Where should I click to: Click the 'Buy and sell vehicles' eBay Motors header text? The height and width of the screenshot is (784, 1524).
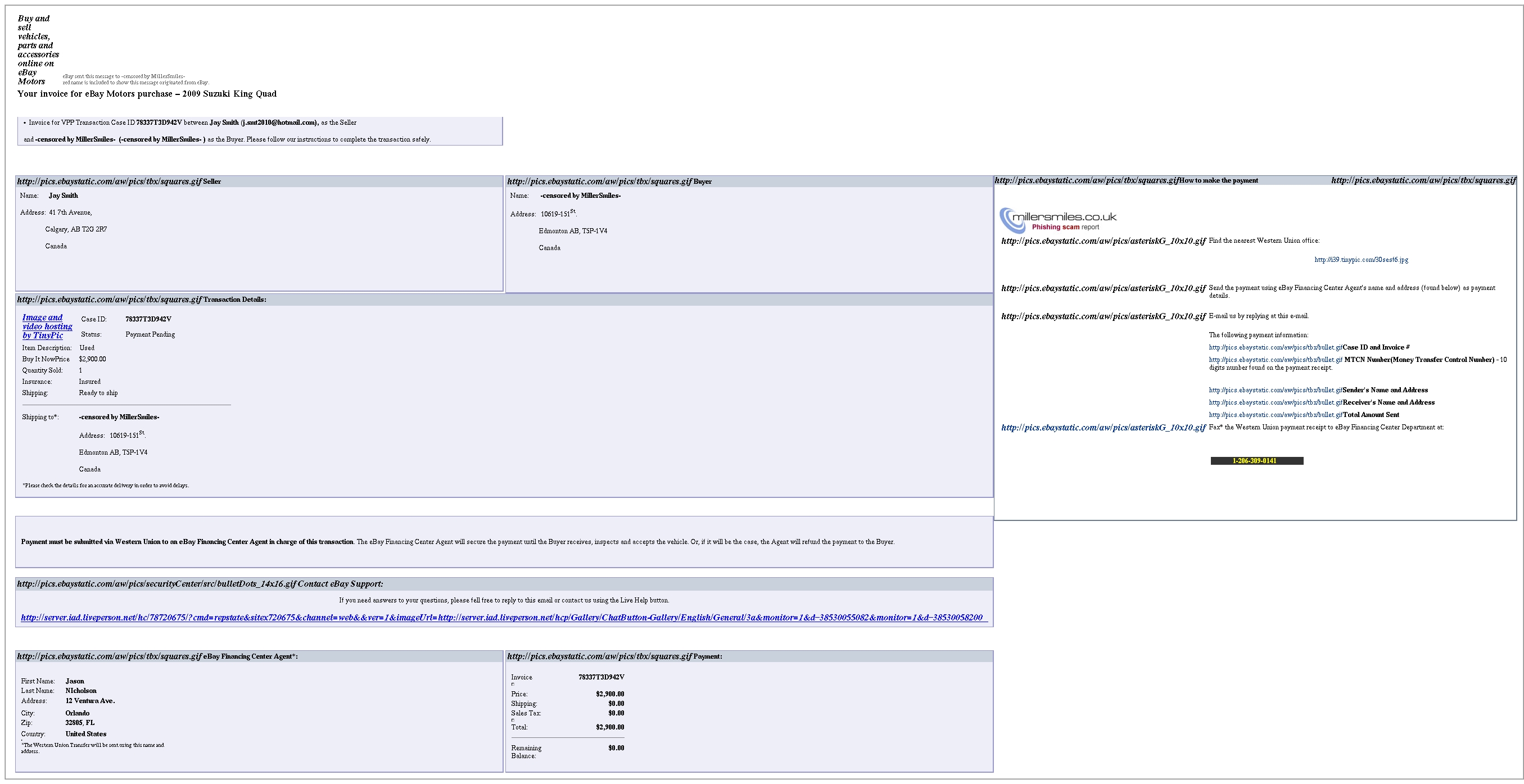pyautogui.click(x=38, y=49)
